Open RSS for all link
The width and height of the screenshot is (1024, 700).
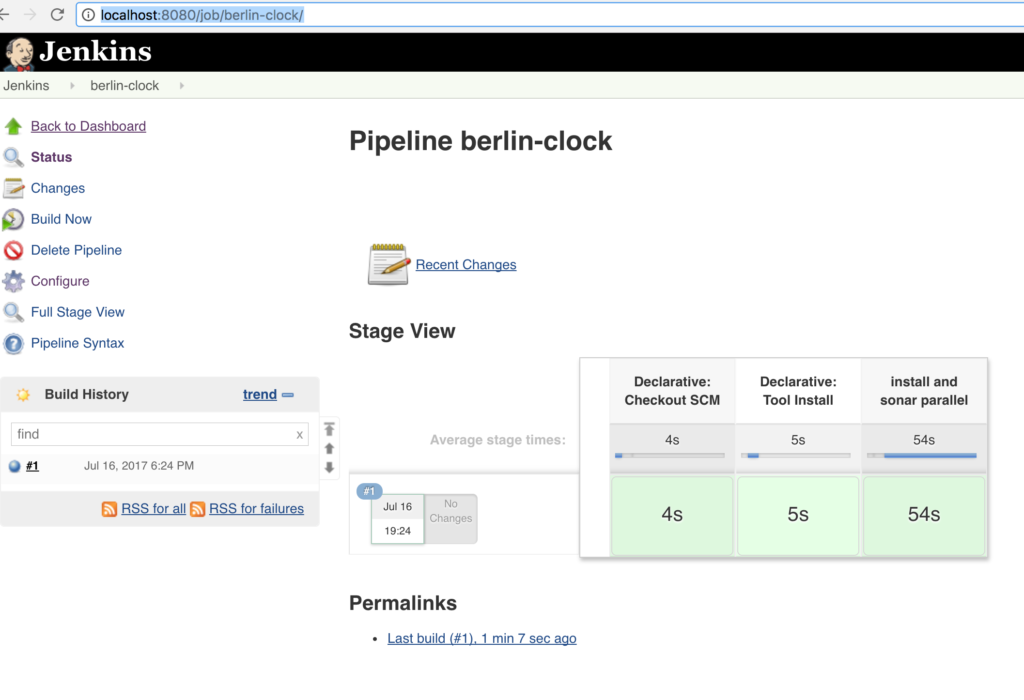tap(153, 509)
